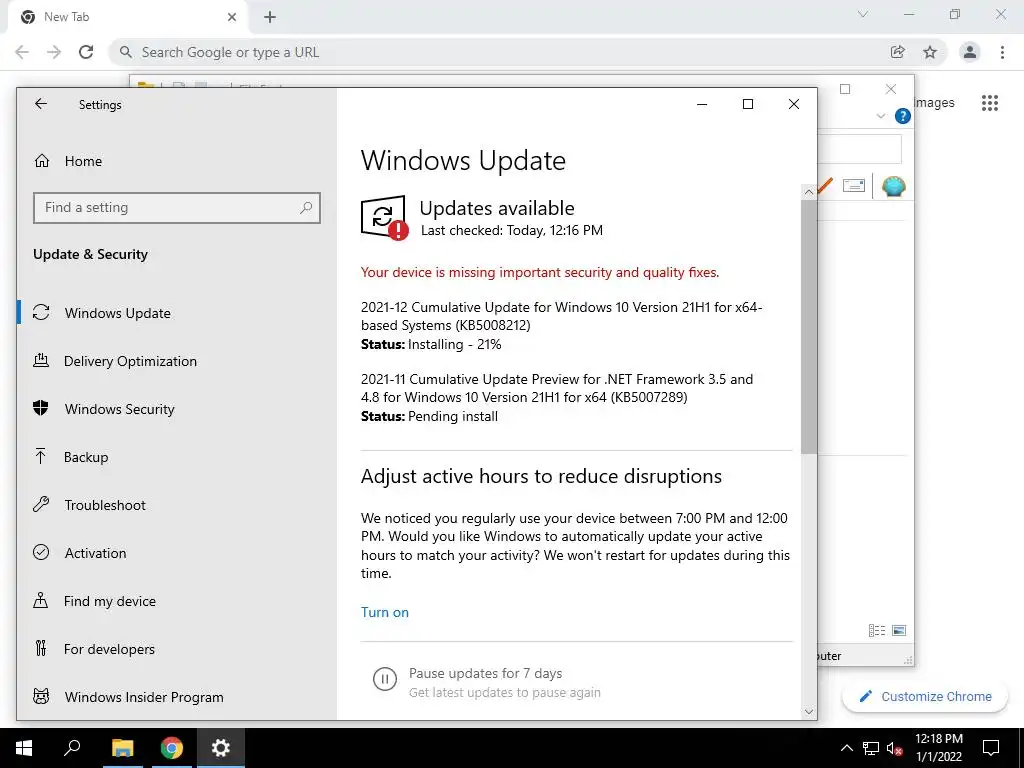Open Find my device settings
1024x768 pixels.
(176, 601)
